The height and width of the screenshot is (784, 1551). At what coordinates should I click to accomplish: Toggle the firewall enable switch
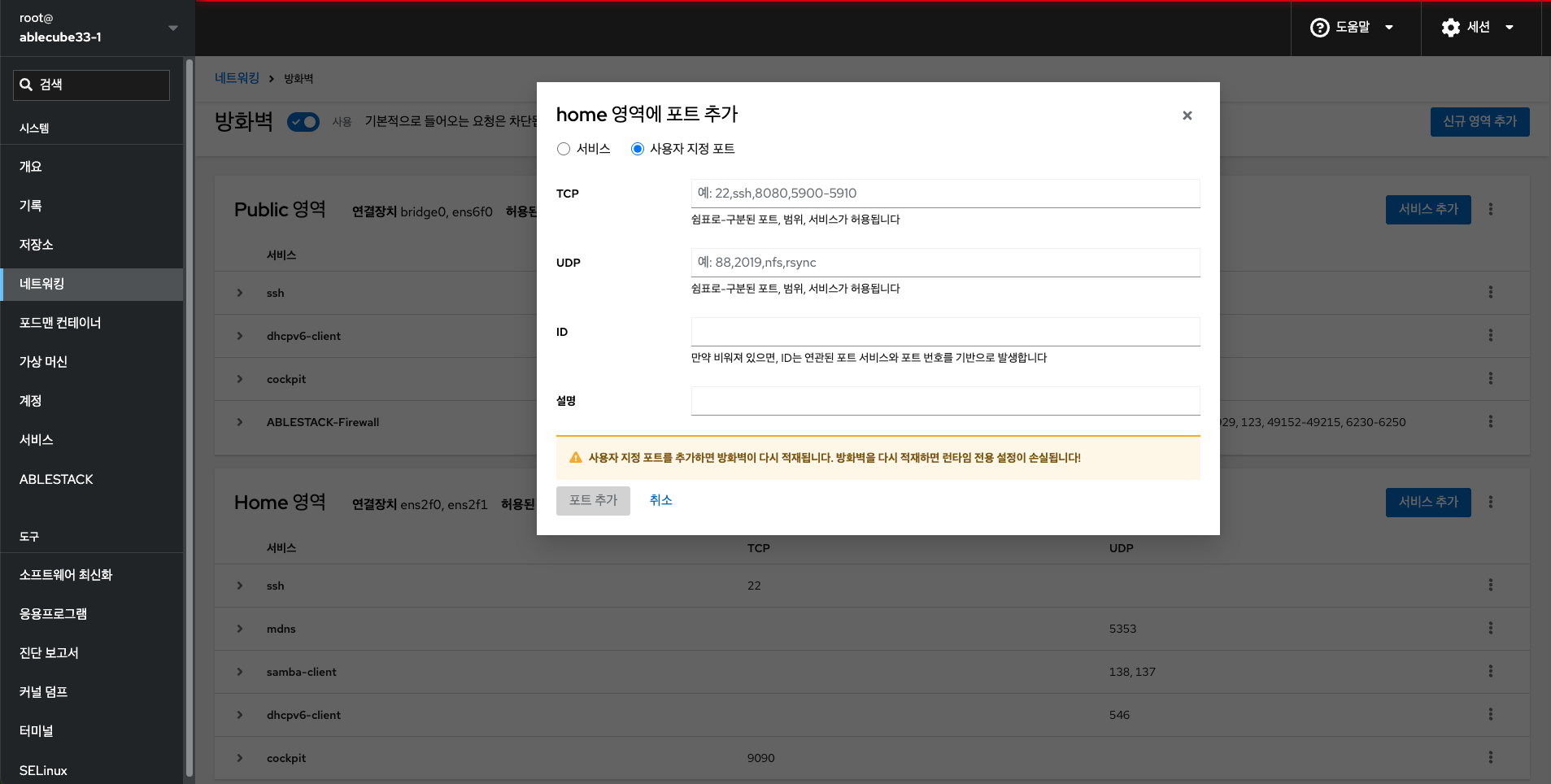(303, 122)
